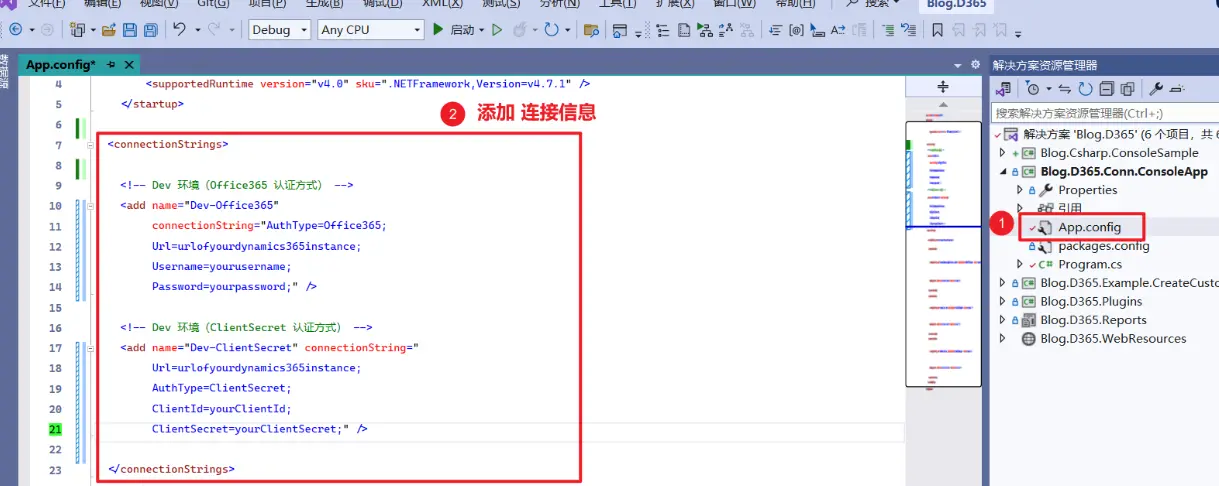Click the 搜索 search button in title bar
This screenshot has width=1219, height=486.
point(872,4)
